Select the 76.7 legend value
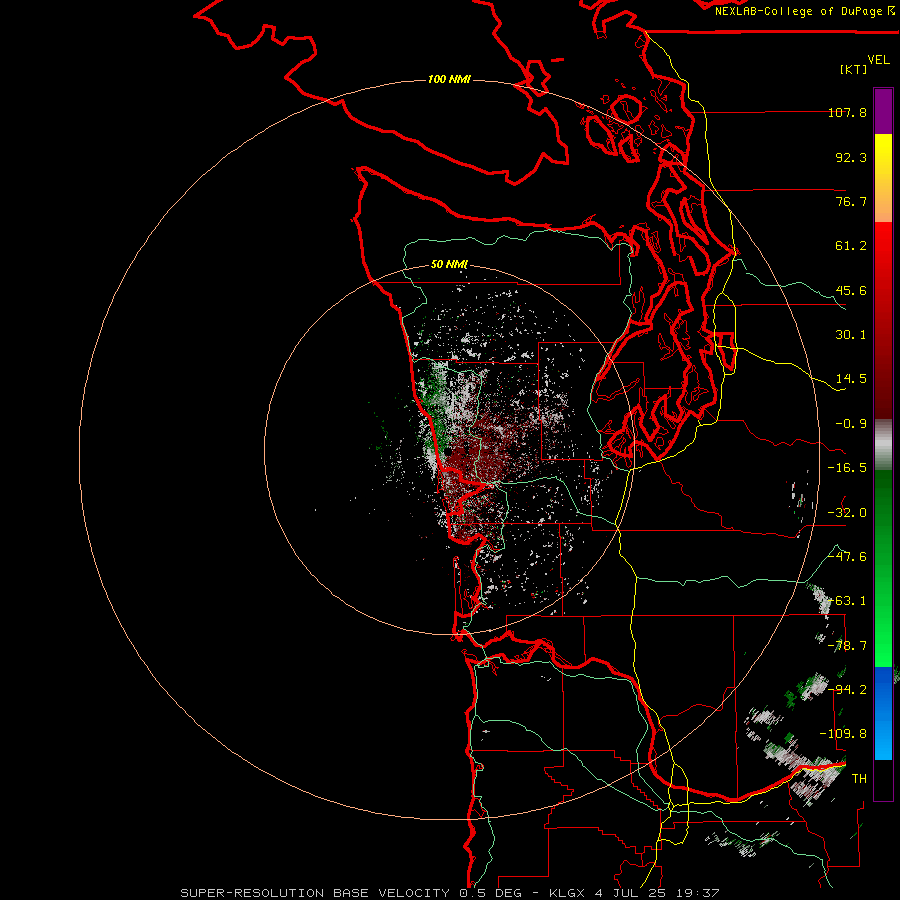The height and width of the screenshot is (900, 900). point(851,201)
